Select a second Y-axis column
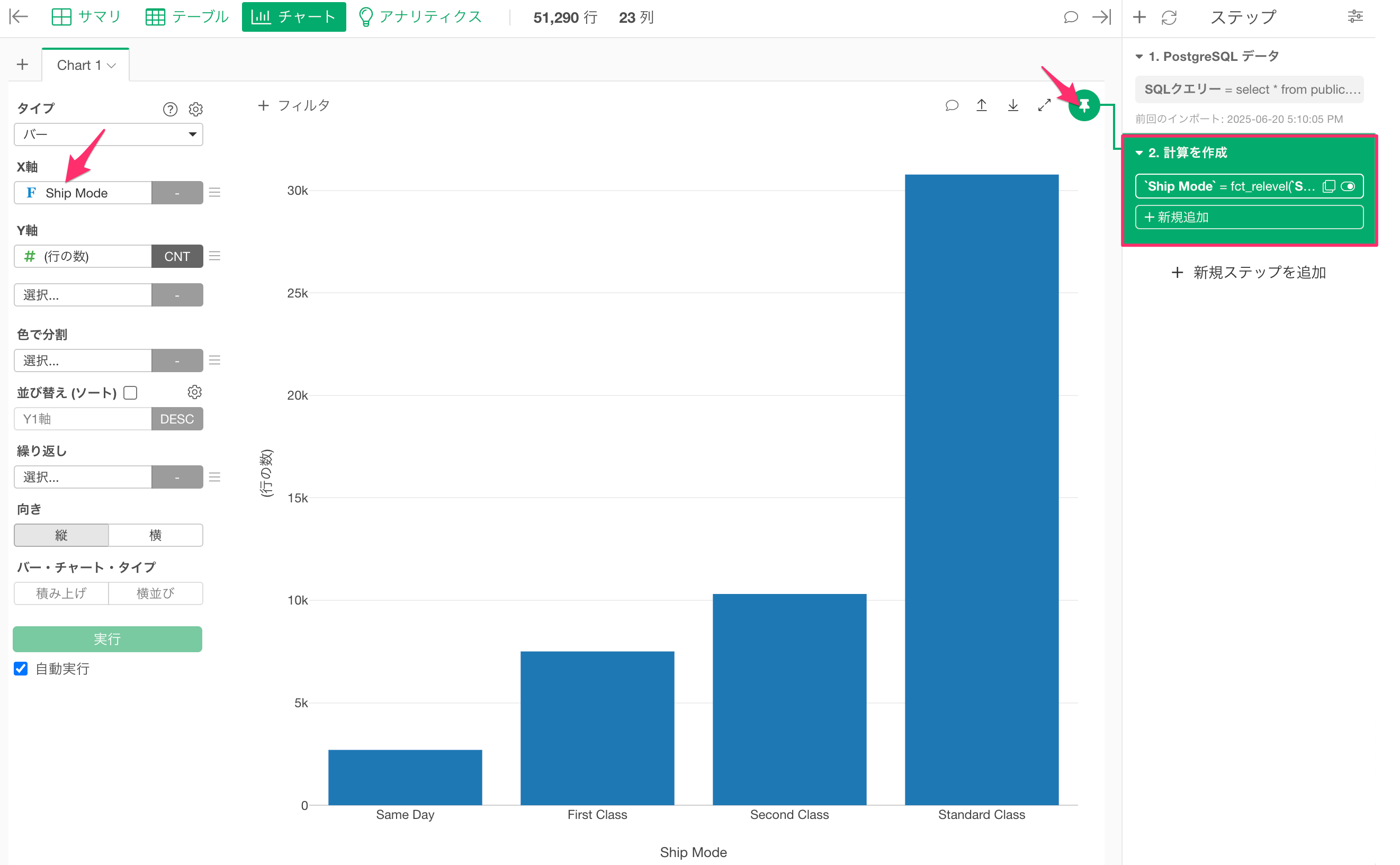 pos(83,295)
